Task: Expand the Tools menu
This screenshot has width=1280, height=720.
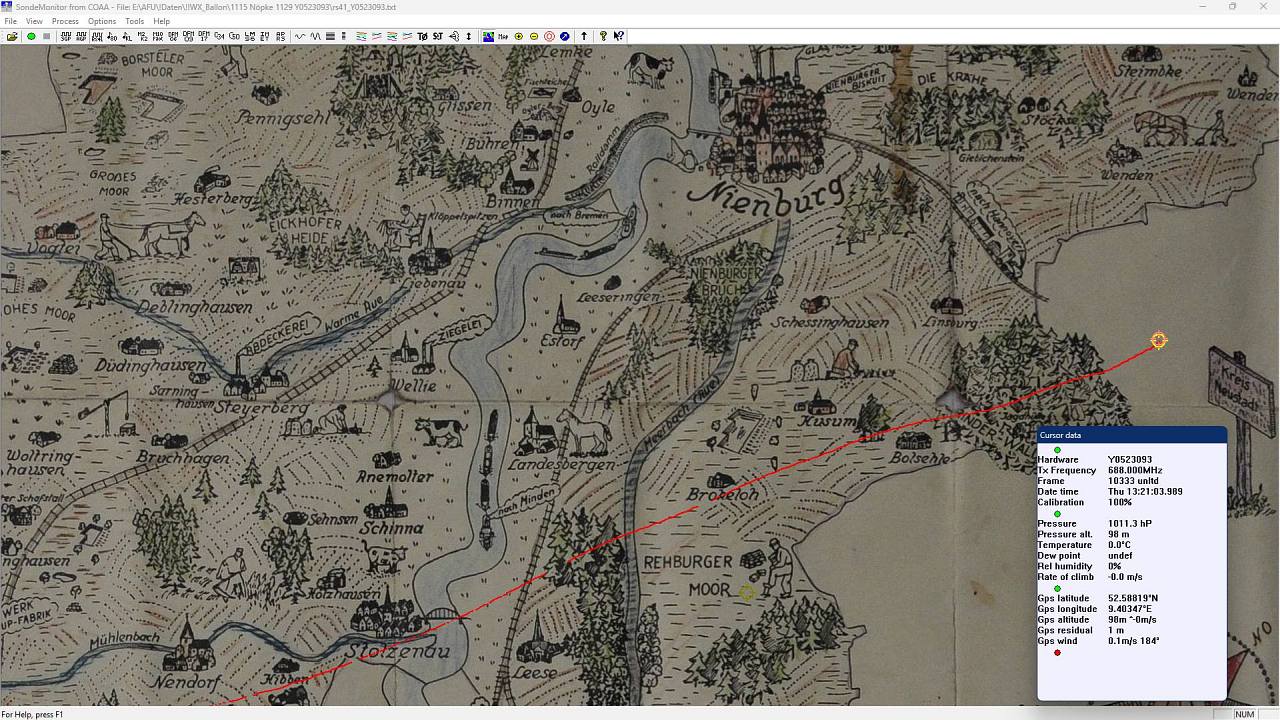Action: (134, 21)
